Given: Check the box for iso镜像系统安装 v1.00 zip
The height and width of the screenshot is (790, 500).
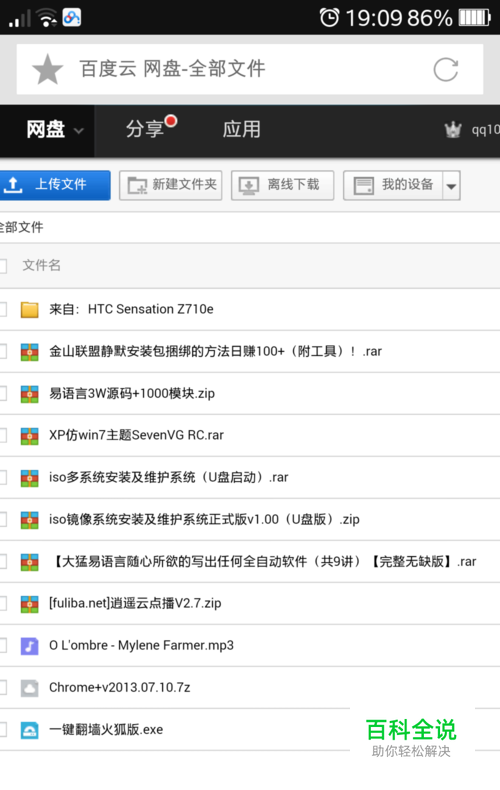Looking at the screenshot, I should 3,519.
